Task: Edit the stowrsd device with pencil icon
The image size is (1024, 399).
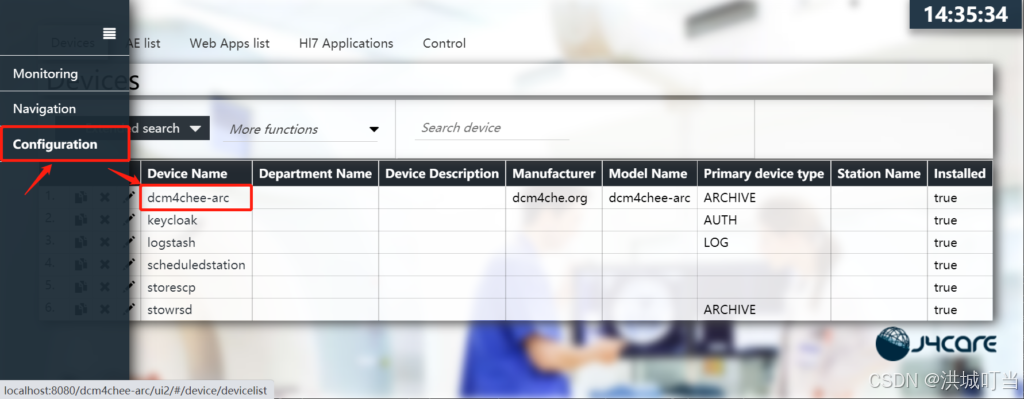Action: 129,308
